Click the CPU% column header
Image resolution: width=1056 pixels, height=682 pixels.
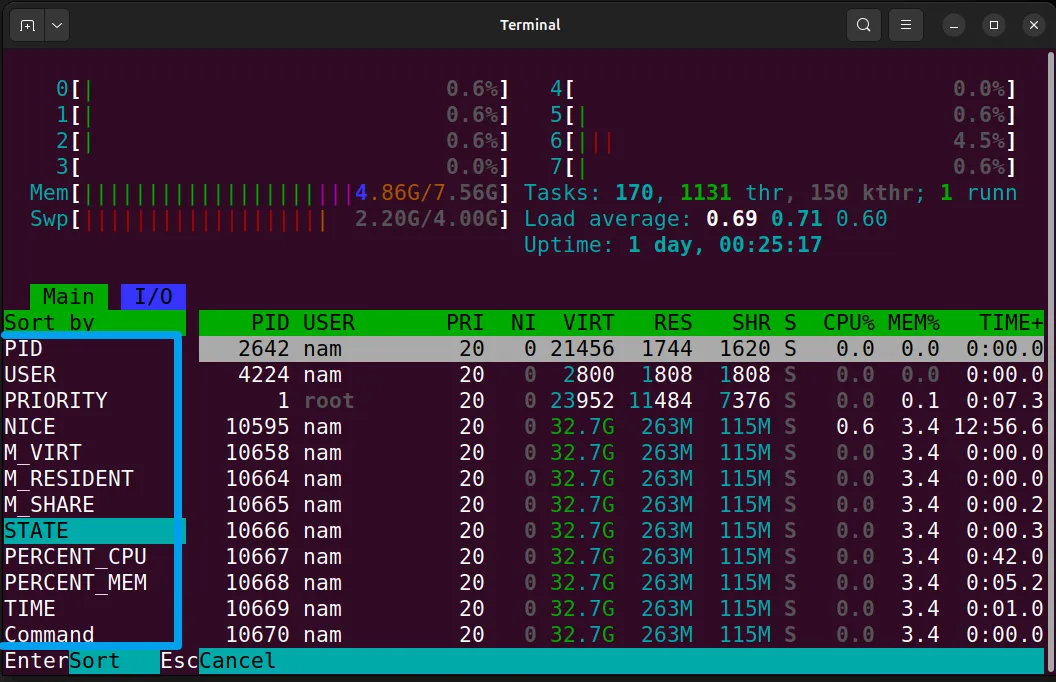849,322
